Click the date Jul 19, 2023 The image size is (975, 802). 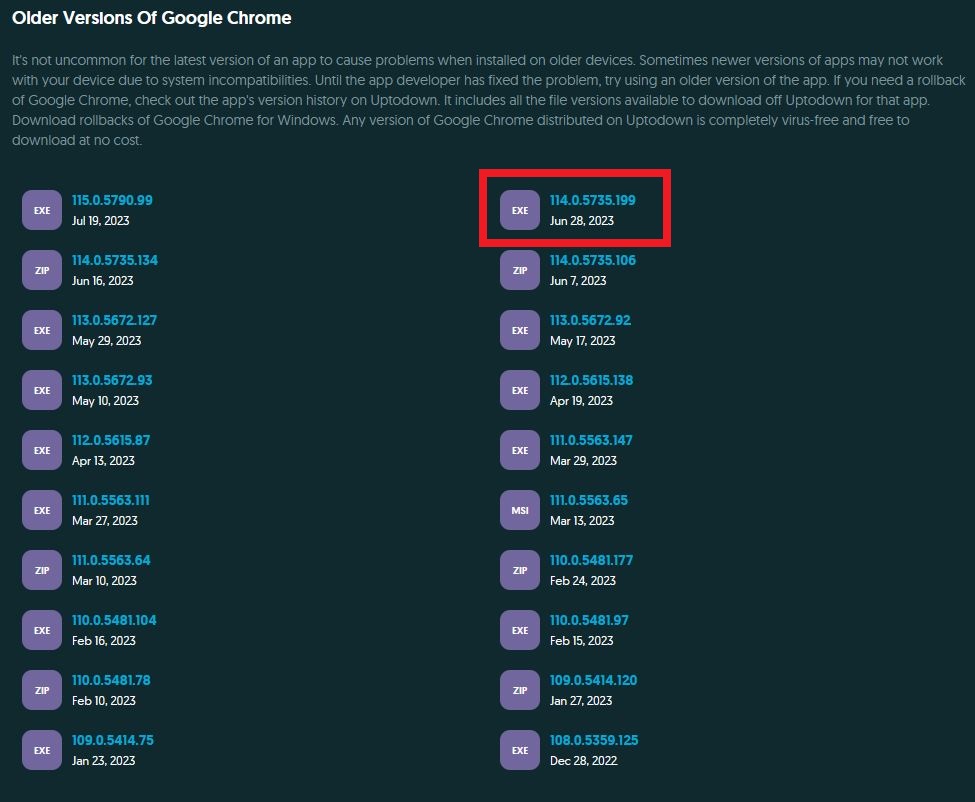click(x=101, y=221)
